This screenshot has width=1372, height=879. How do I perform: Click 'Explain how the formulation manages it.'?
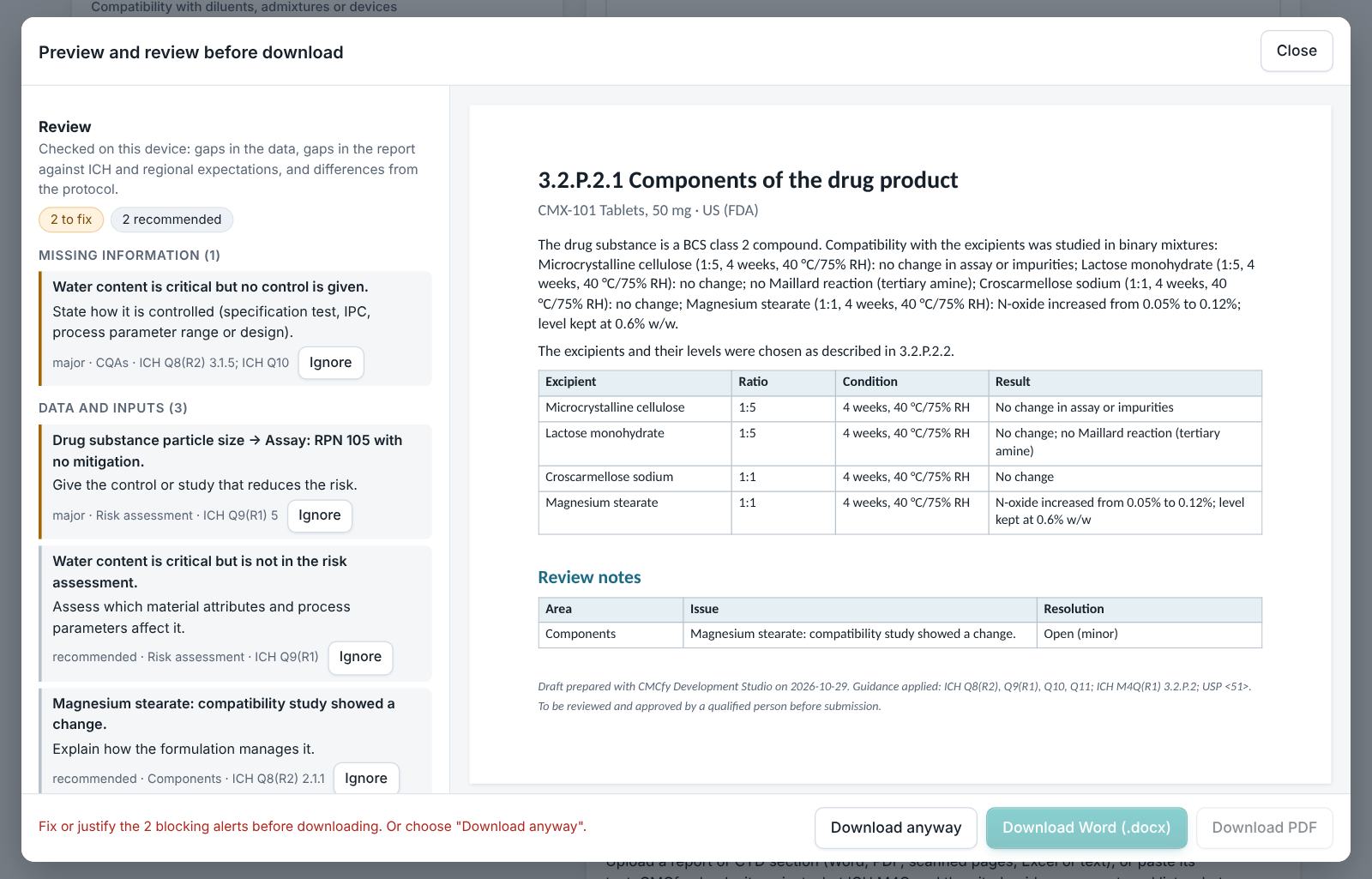tap(184, 749)
